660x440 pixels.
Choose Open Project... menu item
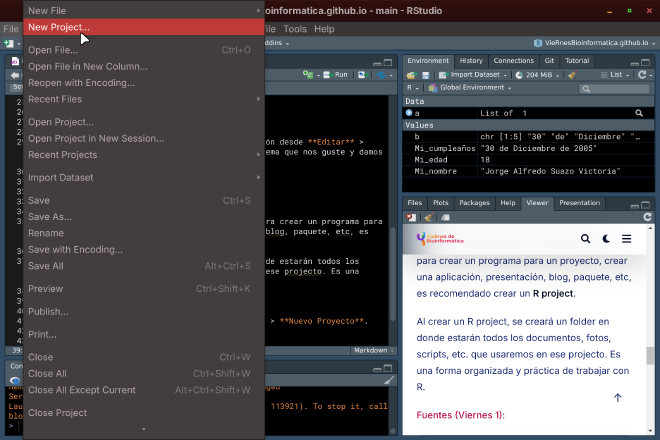click(x=144, y=122)
